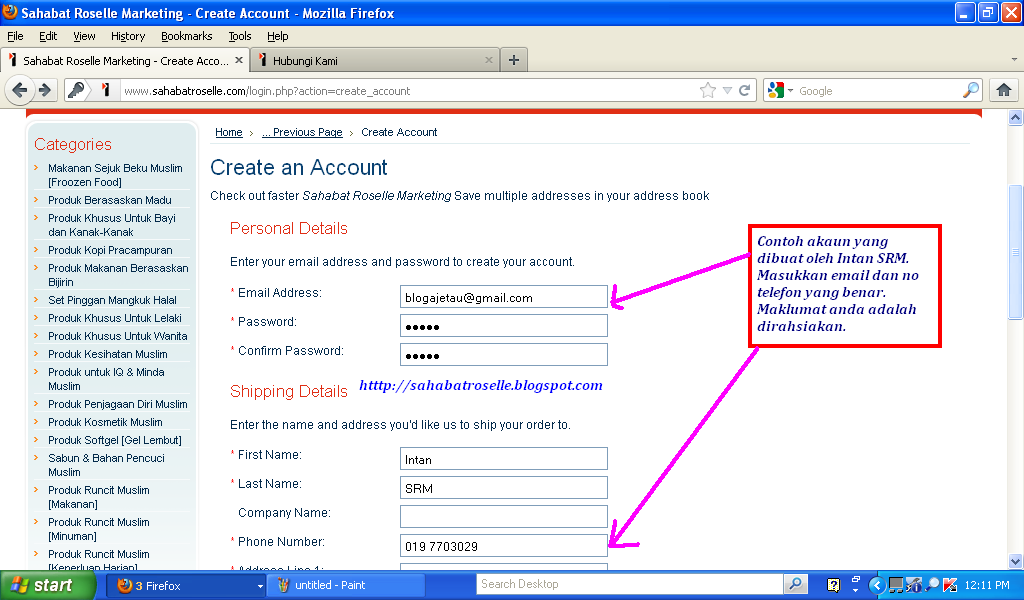Expand hidden tray icons with round arrow
Image resolution: width=1024 pixels, height=600 pixels.
point(876,585)
